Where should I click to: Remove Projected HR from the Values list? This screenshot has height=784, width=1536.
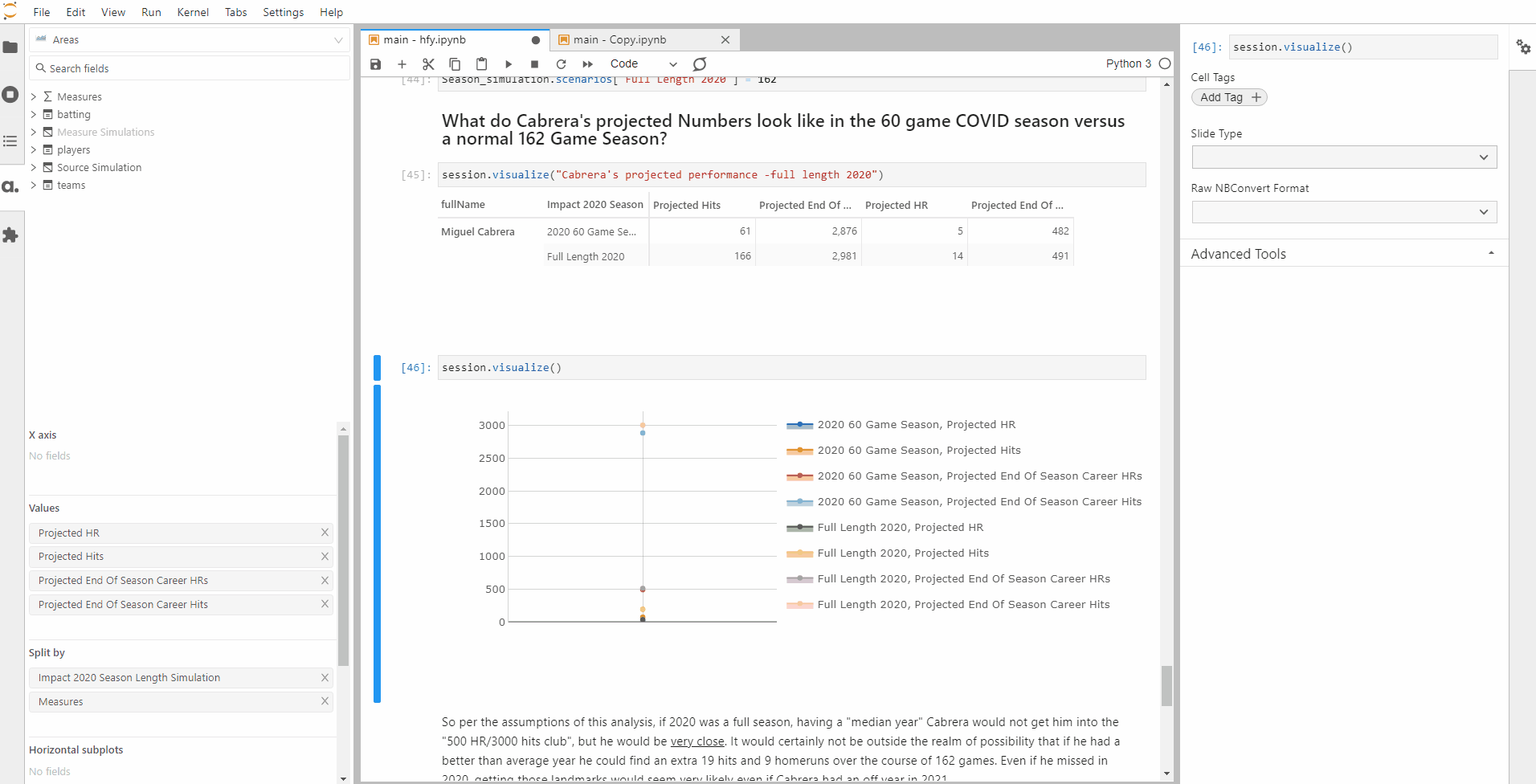coord(325,533)
